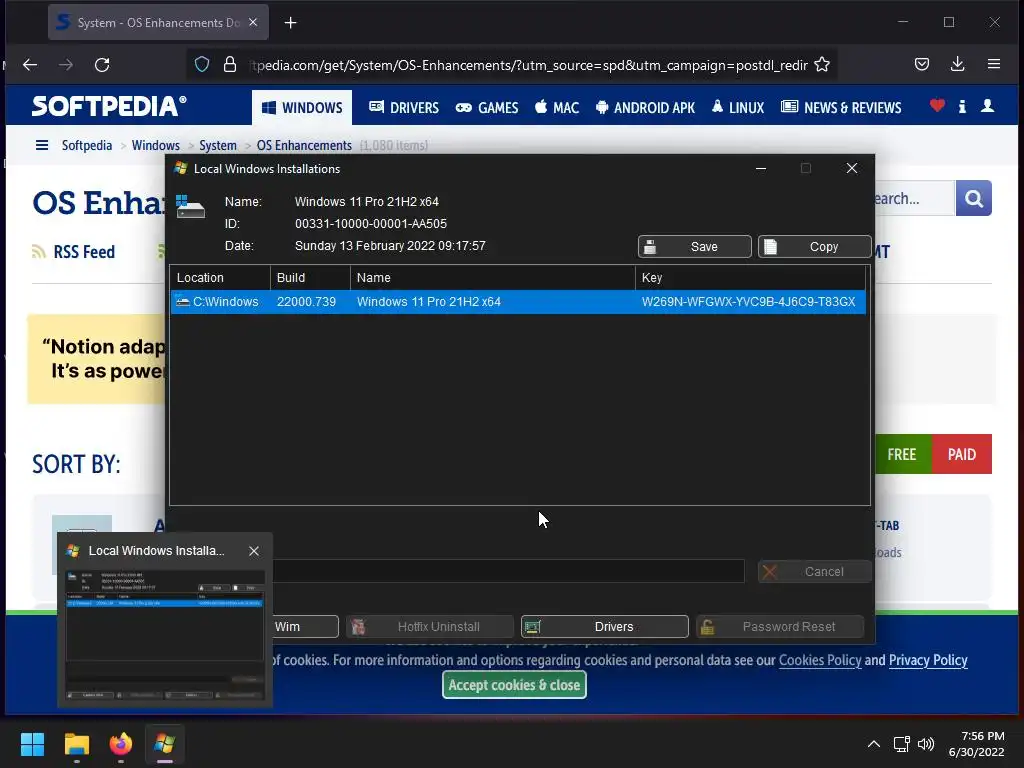1024x768 pixels.
Task: Click the info icon in Softpedia header
Action: tap(962, 106)
